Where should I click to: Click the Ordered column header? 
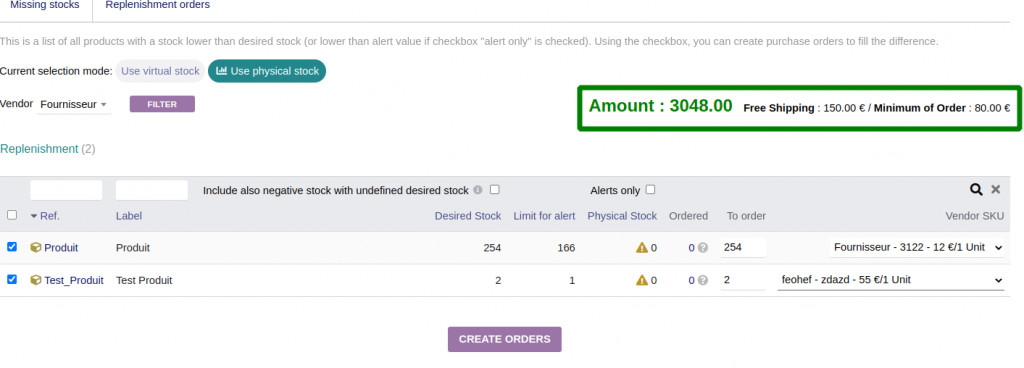coord(688,216)
